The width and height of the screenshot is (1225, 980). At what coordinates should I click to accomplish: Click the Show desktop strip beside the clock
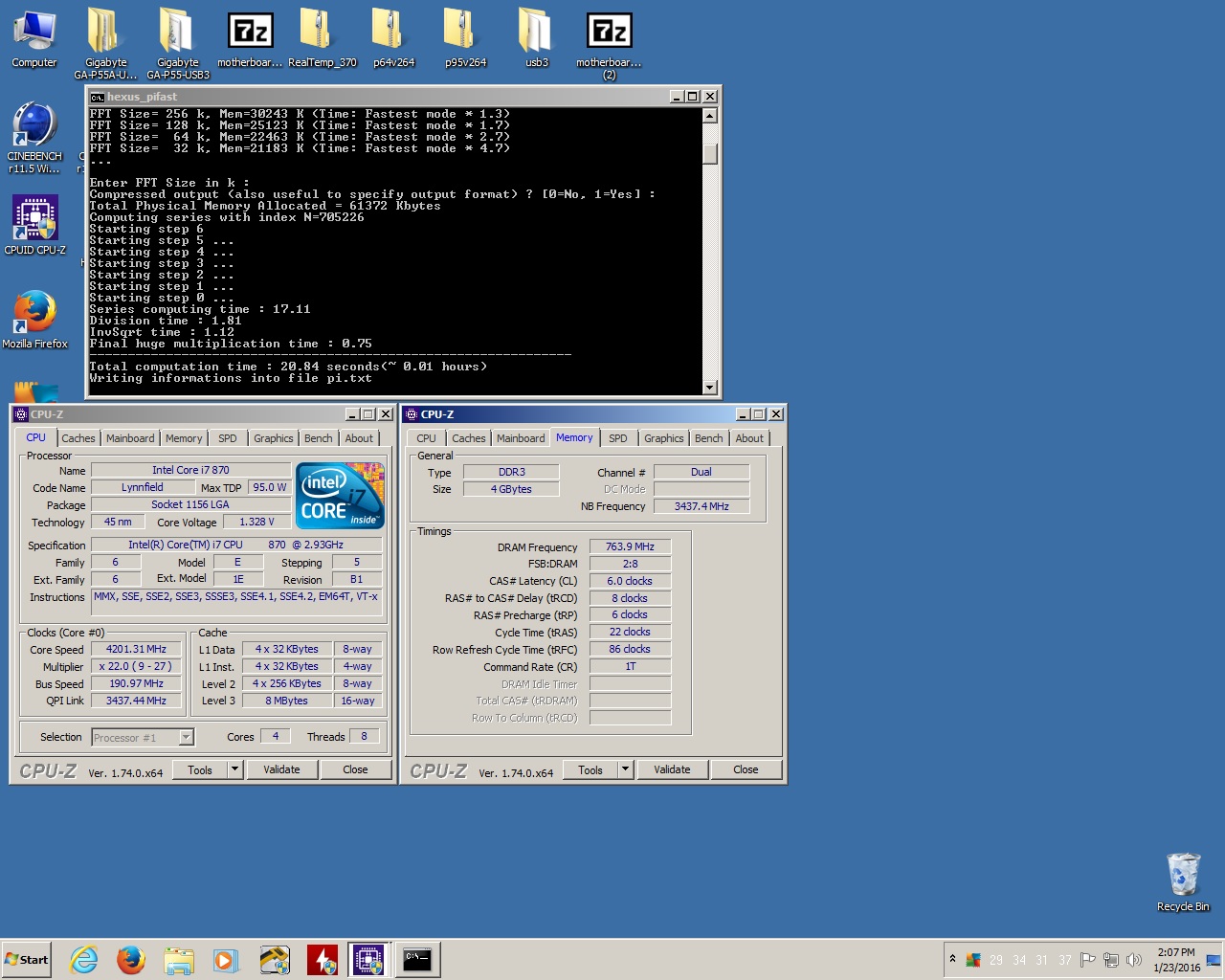pos(1214,960)
